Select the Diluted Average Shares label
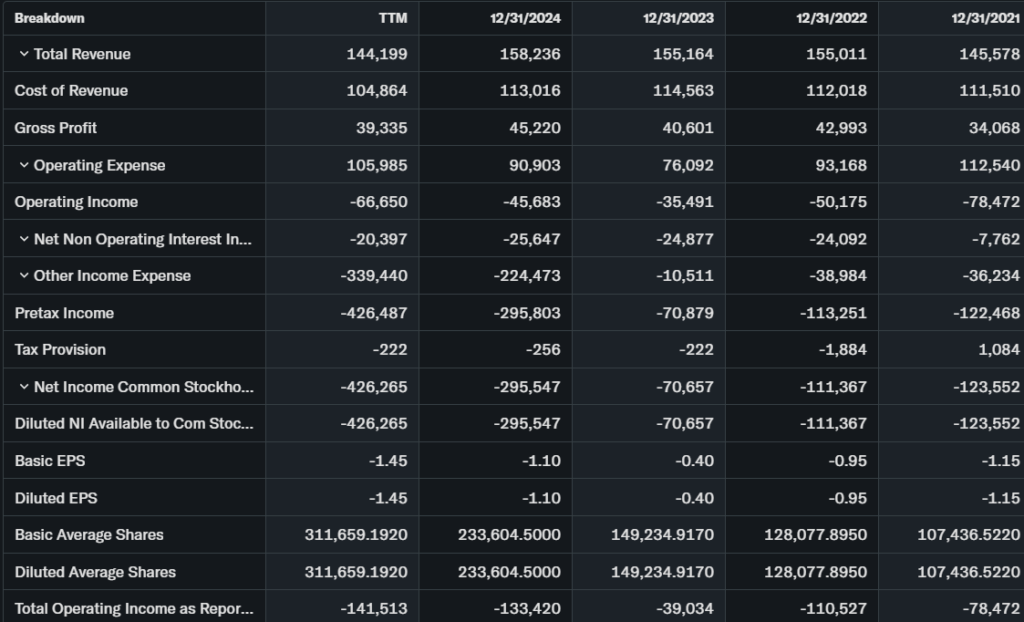 tap(95, 572)
